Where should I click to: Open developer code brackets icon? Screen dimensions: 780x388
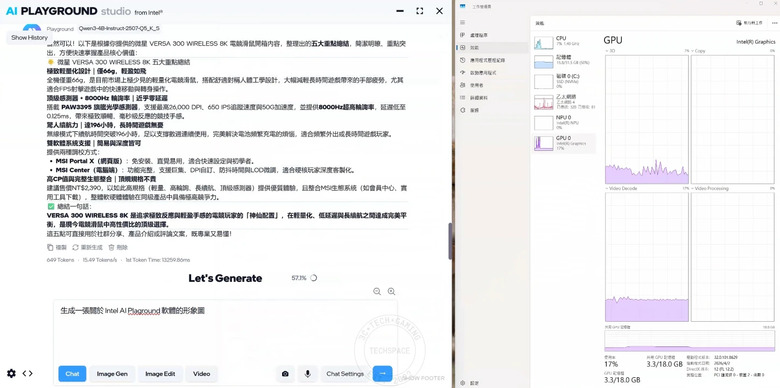point(28,373)
